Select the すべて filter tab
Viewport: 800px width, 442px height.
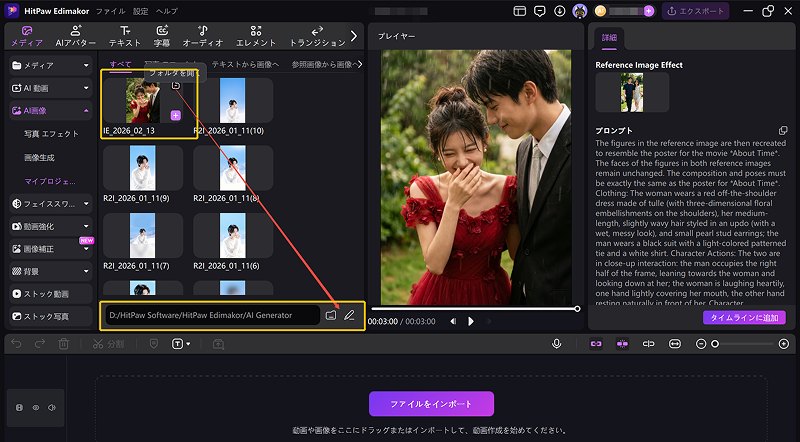(121, 64)
